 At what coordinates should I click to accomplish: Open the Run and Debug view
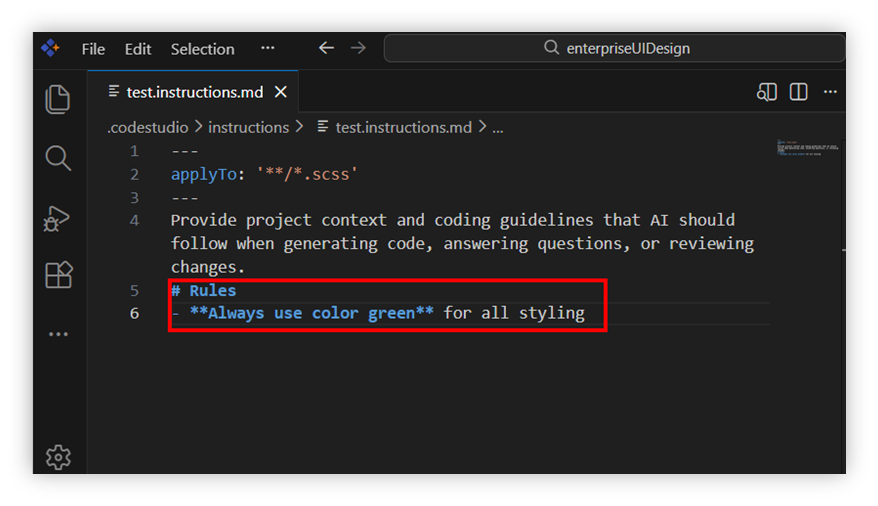click(x=58, y=217)
